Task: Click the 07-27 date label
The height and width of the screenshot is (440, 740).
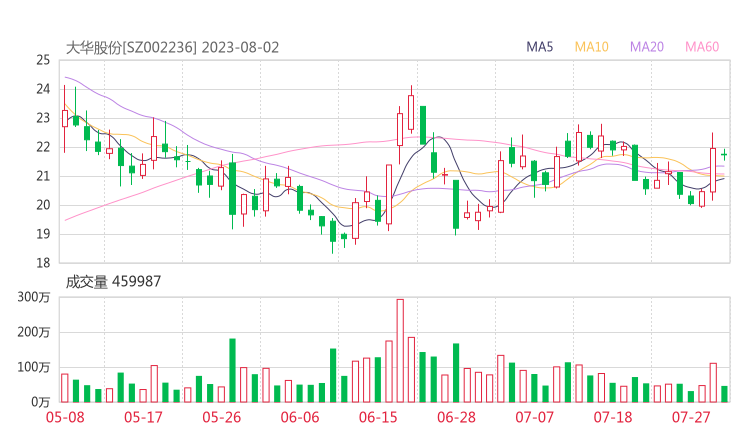Action: click(691, 417)
